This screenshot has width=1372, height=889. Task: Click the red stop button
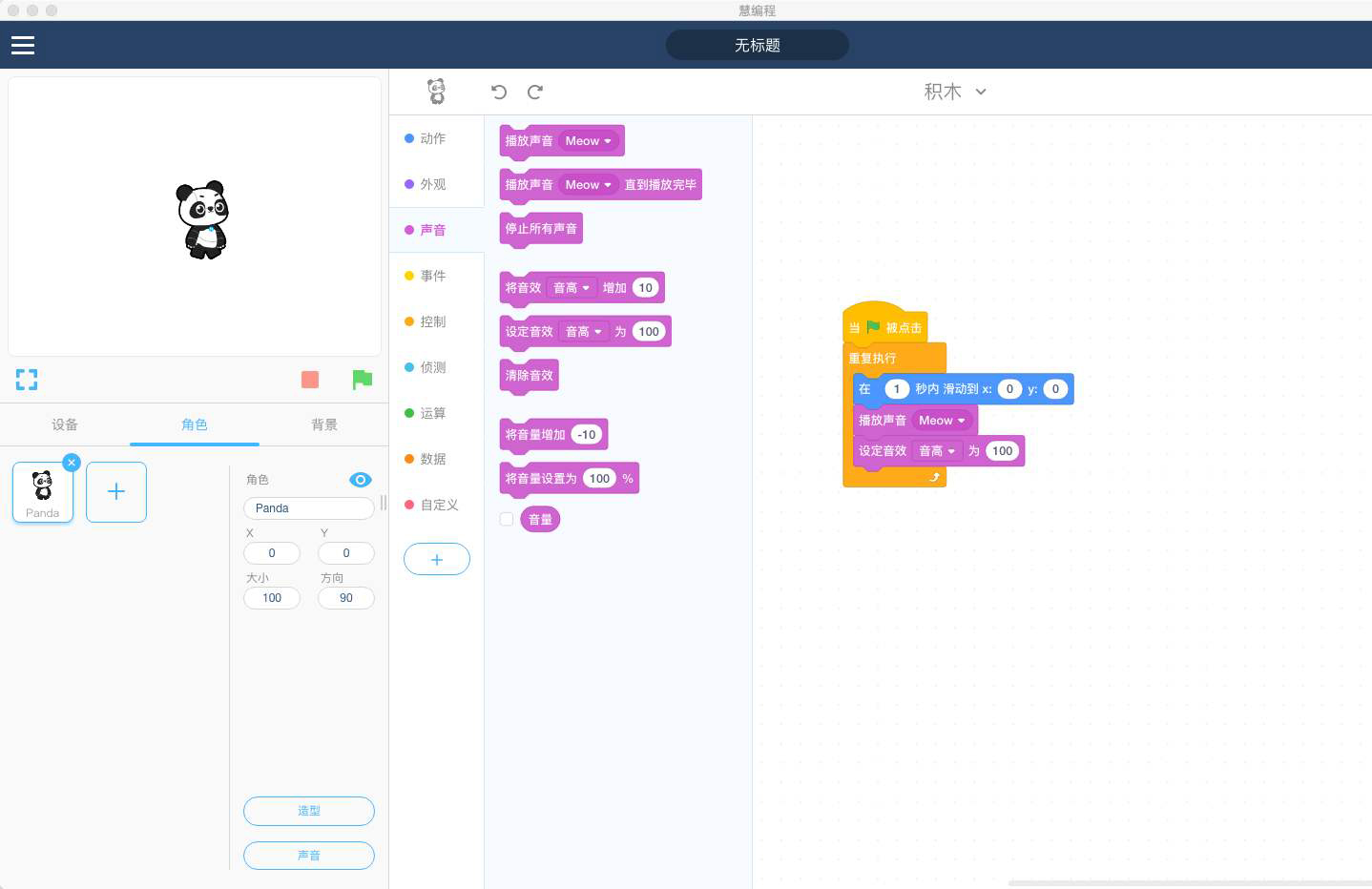[x=310, y=380]
